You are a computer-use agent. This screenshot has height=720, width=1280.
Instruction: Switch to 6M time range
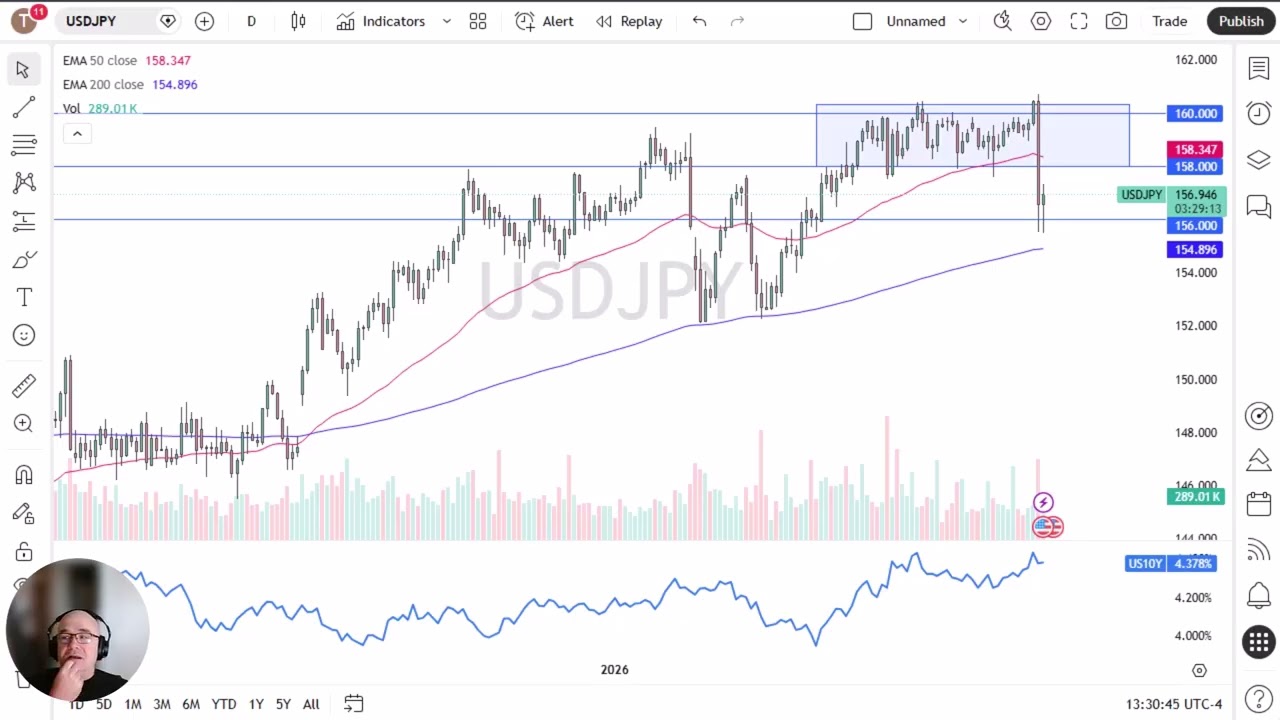[x=190, y=704]
